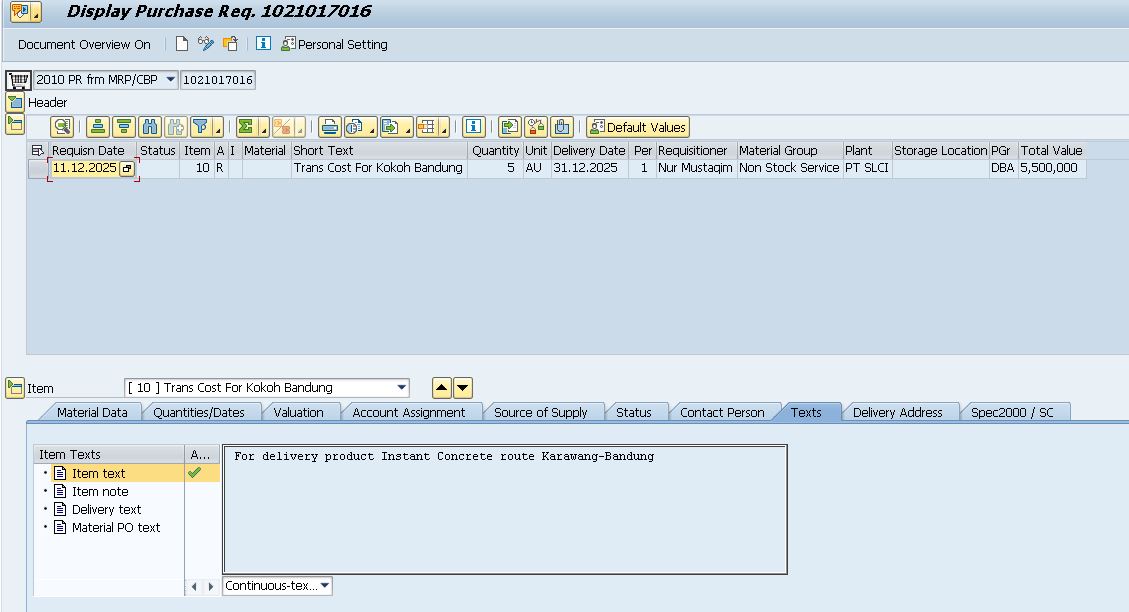Click the Details magnifier icon in item toolbar
Screen dimensions: 1129x612
point(62,127)
